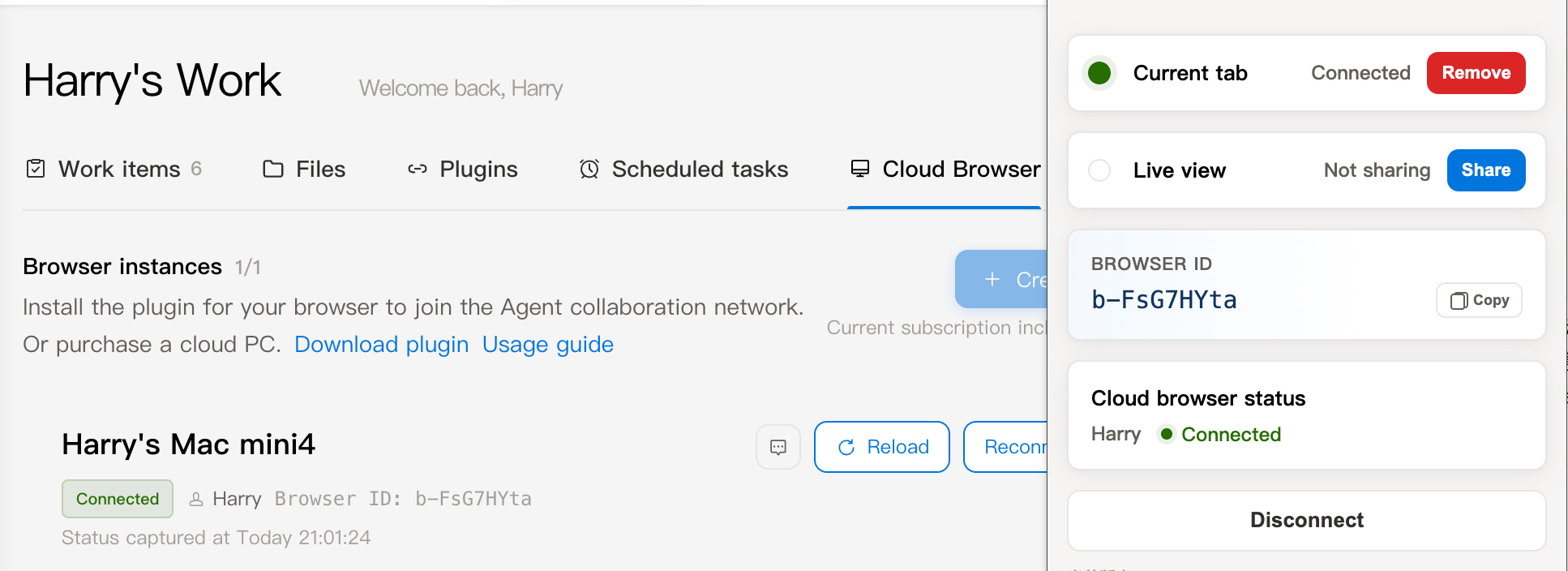Viewport: 1568px width, 571px height.
Task: Click the green Current tab status indicator
Action: coord(1099,73)
